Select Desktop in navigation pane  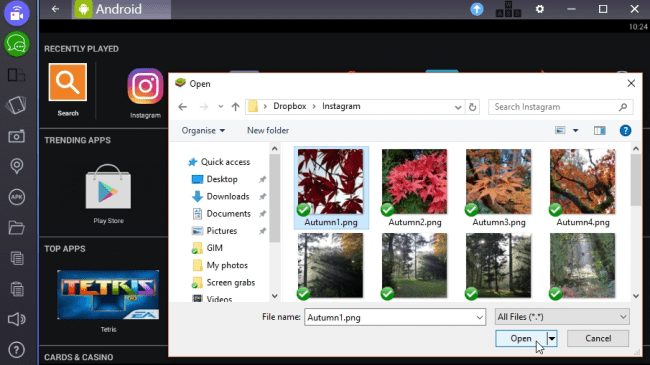point(222,179)
